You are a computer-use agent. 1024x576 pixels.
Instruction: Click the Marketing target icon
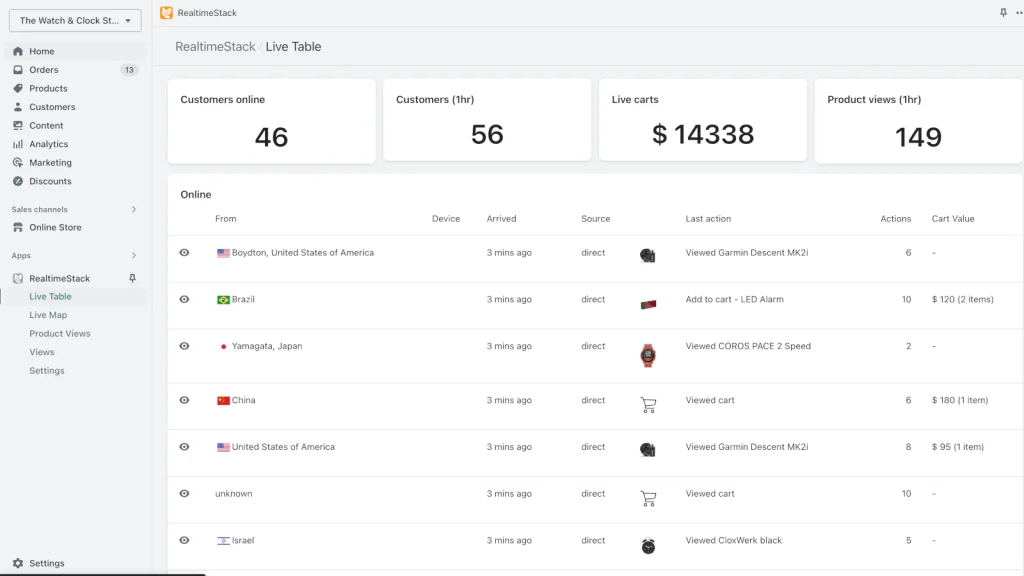click(x=18, y=163)
